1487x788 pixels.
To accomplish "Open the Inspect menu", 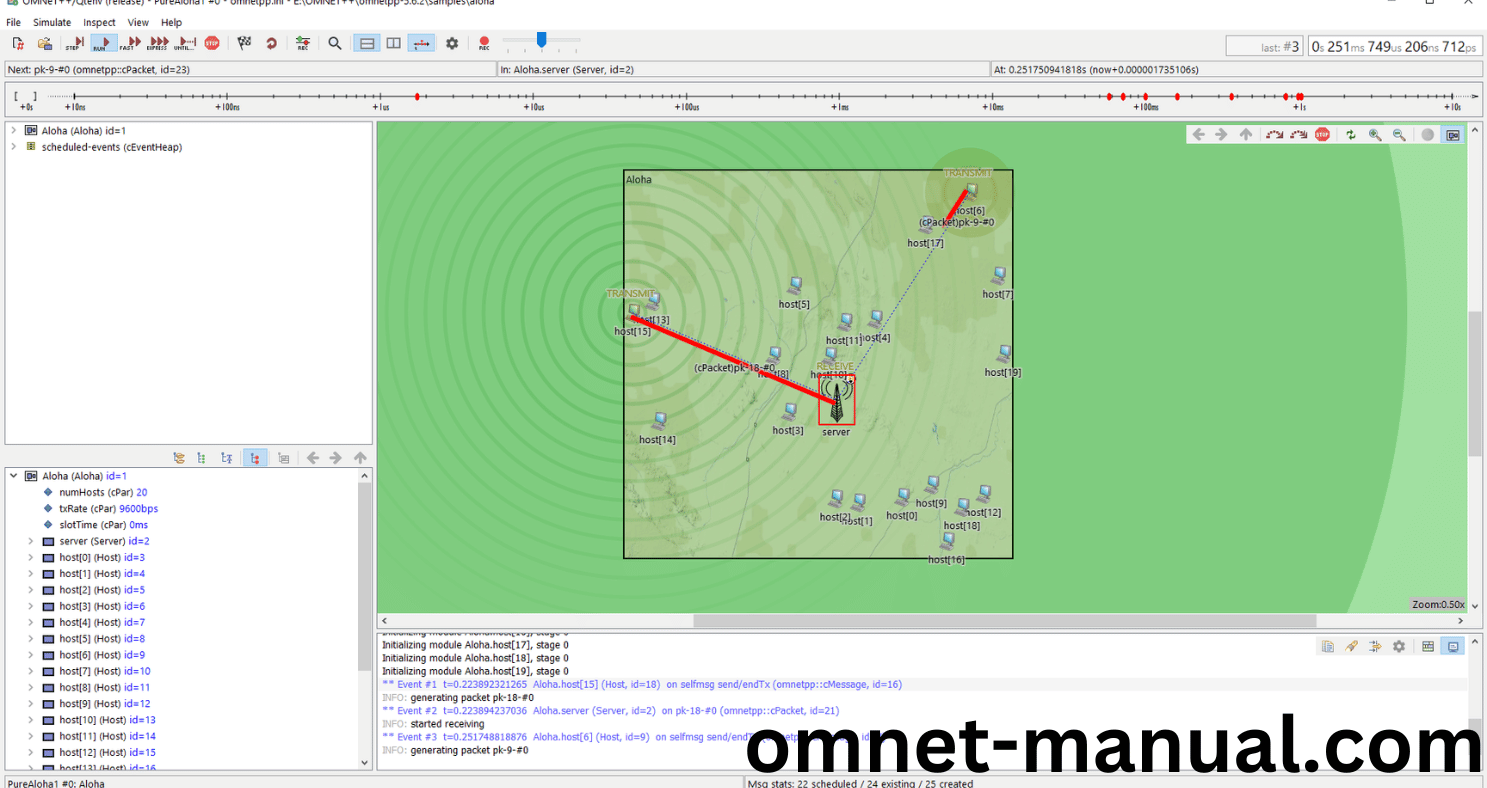I will (x=99, y=22).
